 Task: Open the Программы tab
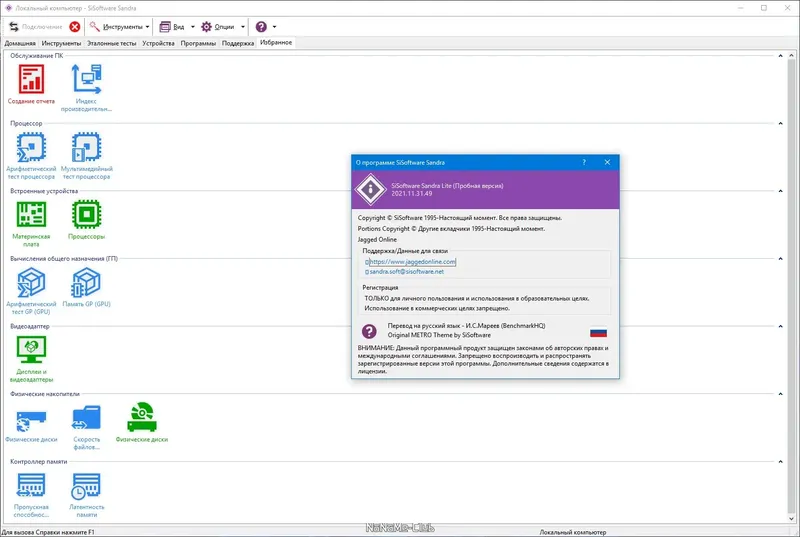(198, 43)
